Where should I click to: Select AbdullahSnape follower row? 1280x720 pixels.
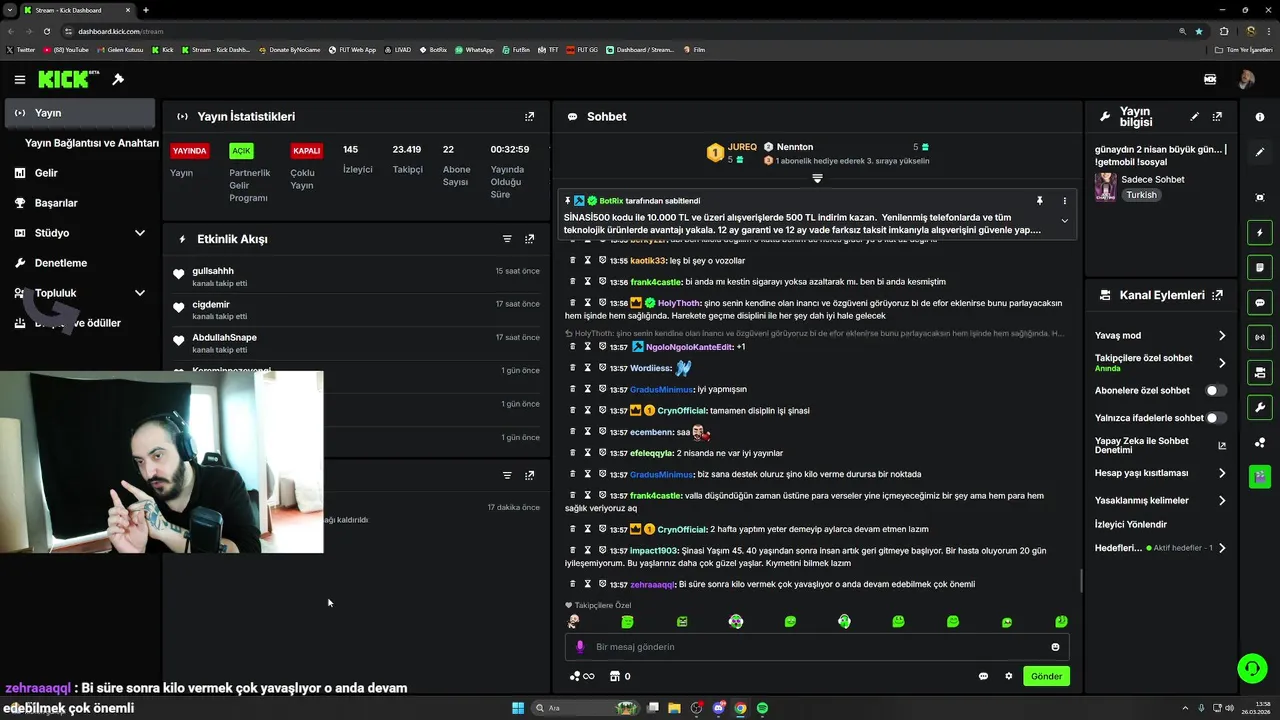pyautogui.click(x=356, y=343)
